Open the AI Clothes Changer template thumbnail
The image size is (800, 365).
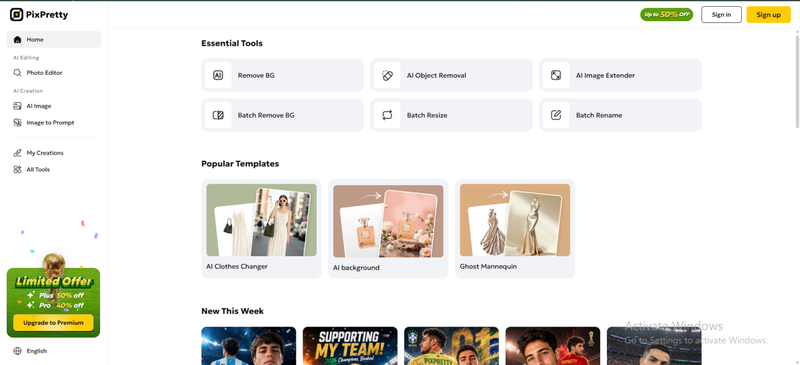click(261, 220)
